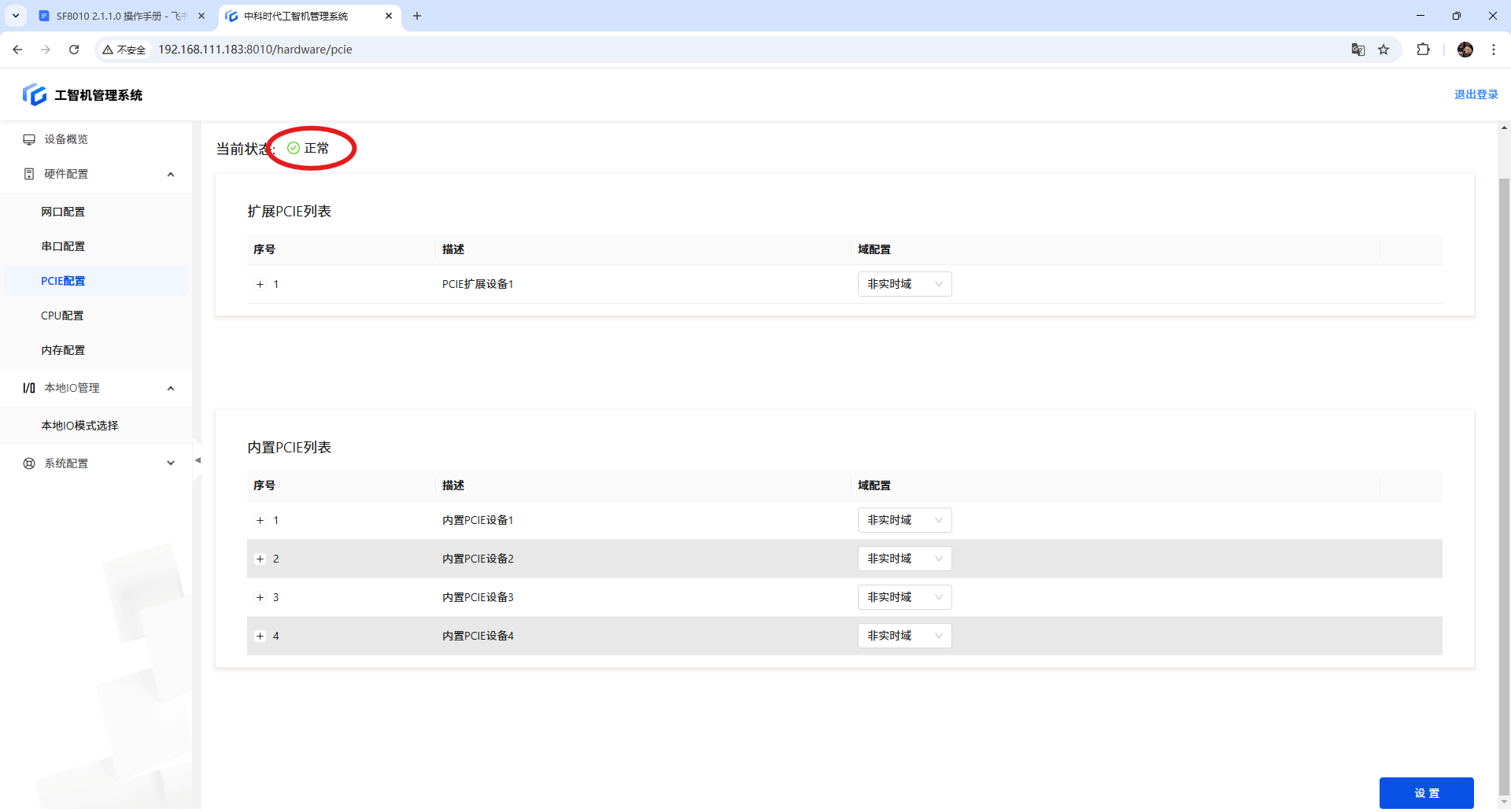Expand 内置PCIE设备4 row with plus icon

click(x=260, y=637)
